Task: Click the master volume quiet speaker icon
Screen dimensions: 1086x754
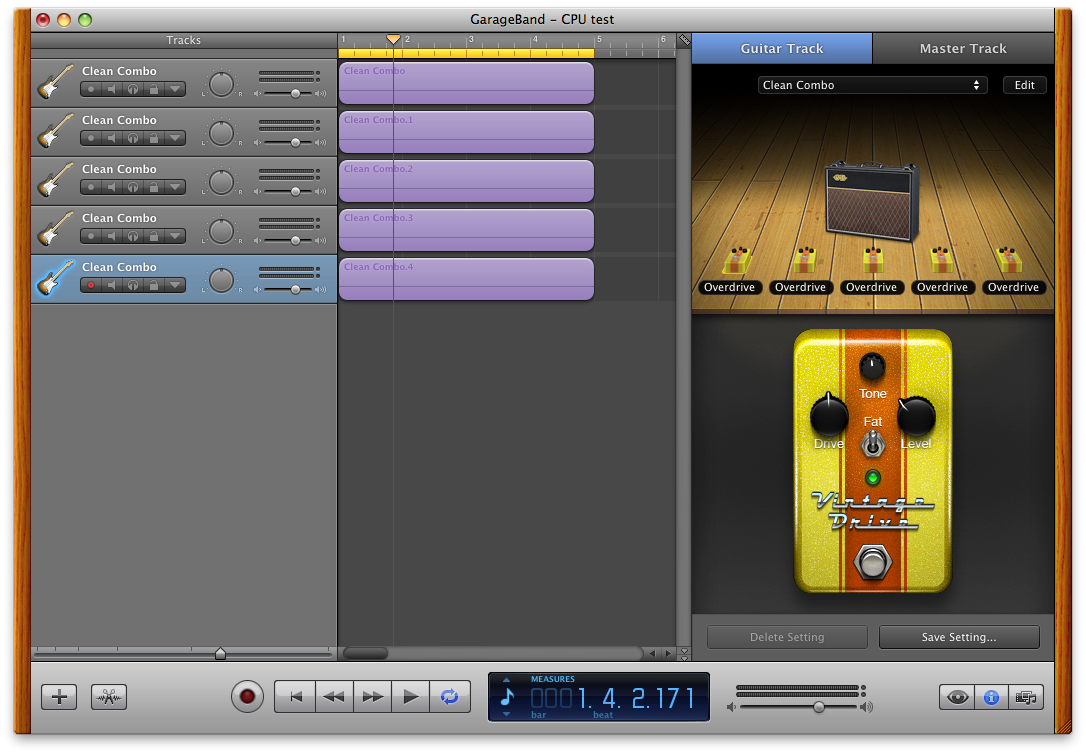Action: click(731, 707)
